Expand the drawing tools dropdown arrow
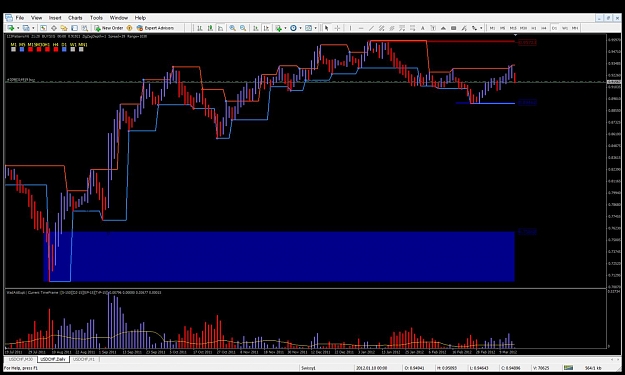625x375 pixels. click(x=481, y=28)
